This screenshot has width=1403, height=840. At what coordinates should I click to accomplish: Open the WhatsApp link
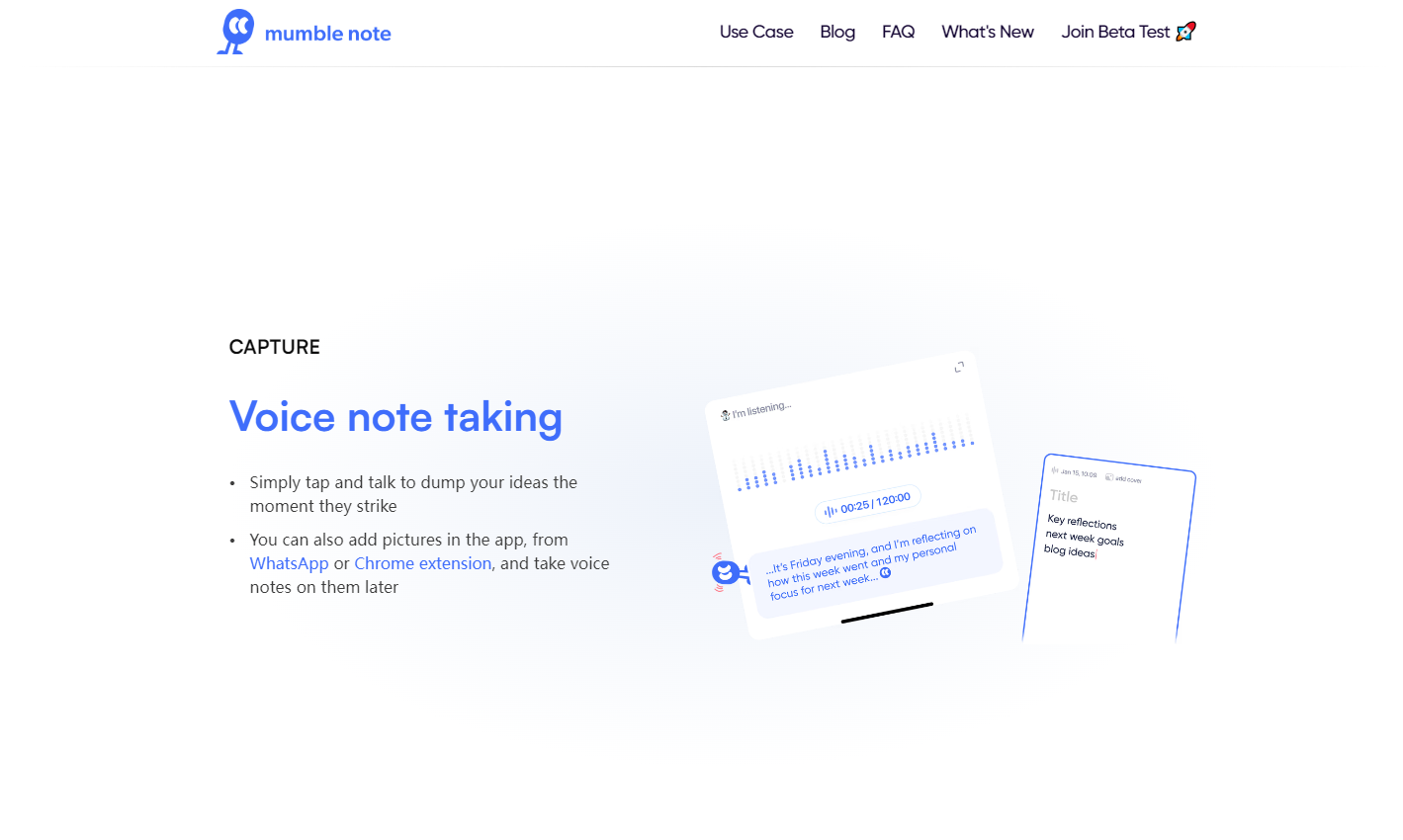pos(289,562)
